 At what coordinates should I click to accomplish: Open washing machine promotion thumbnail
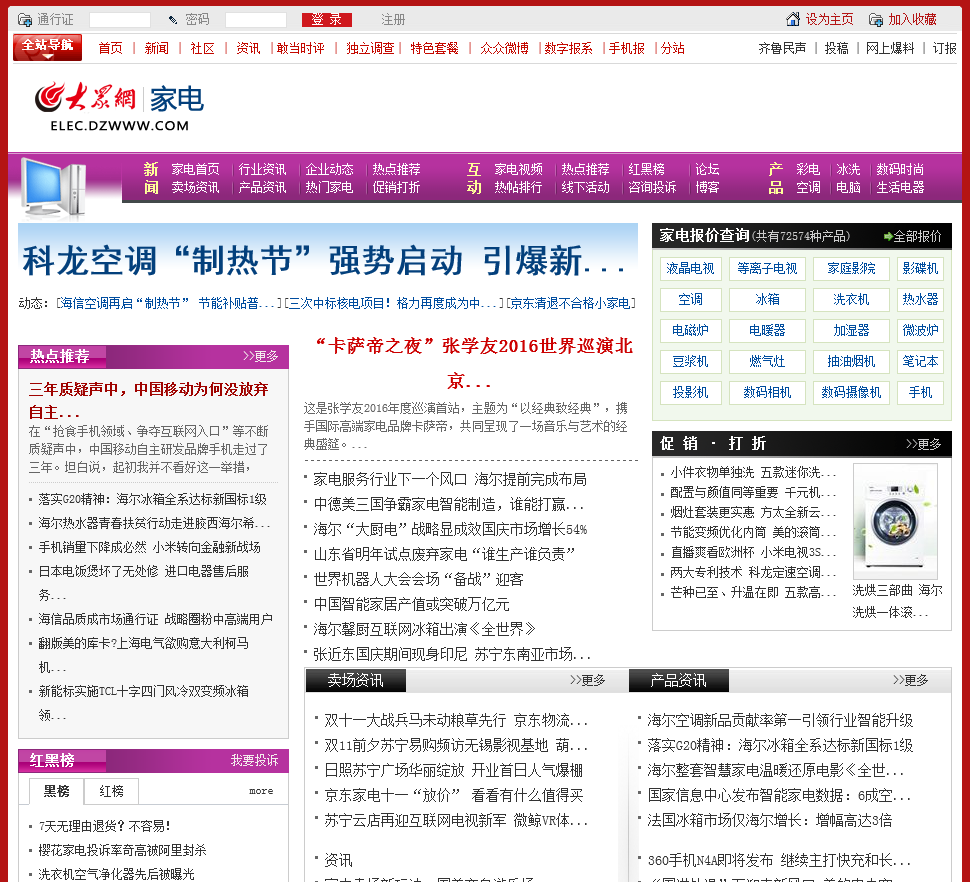coord(895,521)
